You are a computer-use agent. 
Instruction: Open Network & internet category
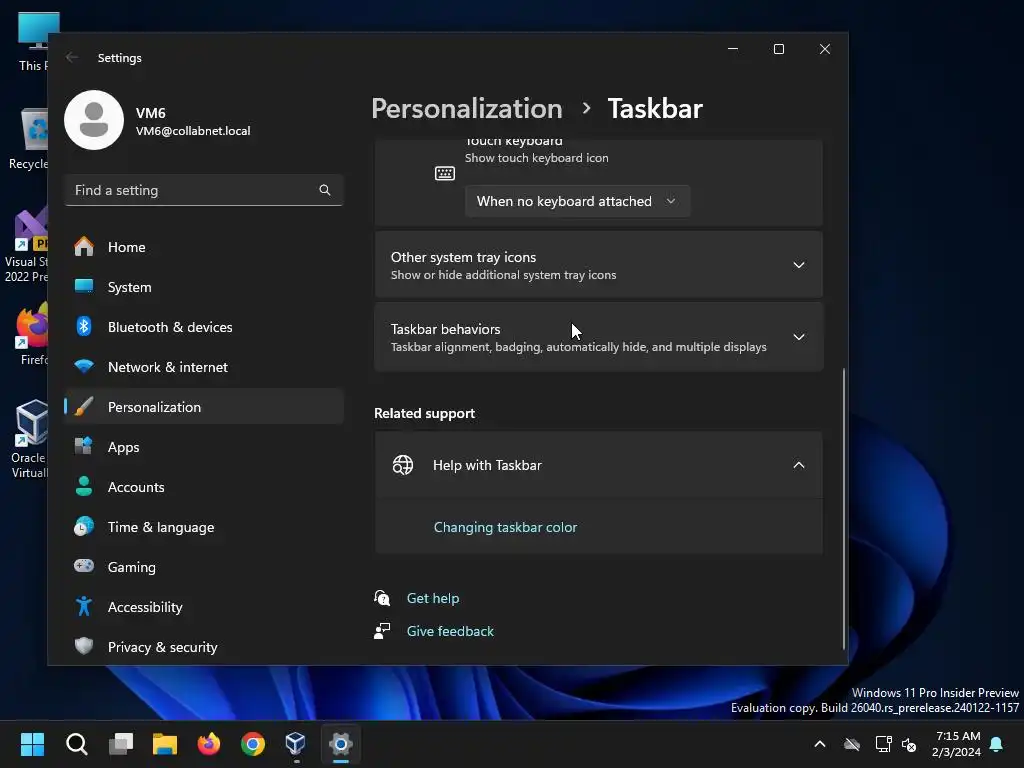point(204,367)
